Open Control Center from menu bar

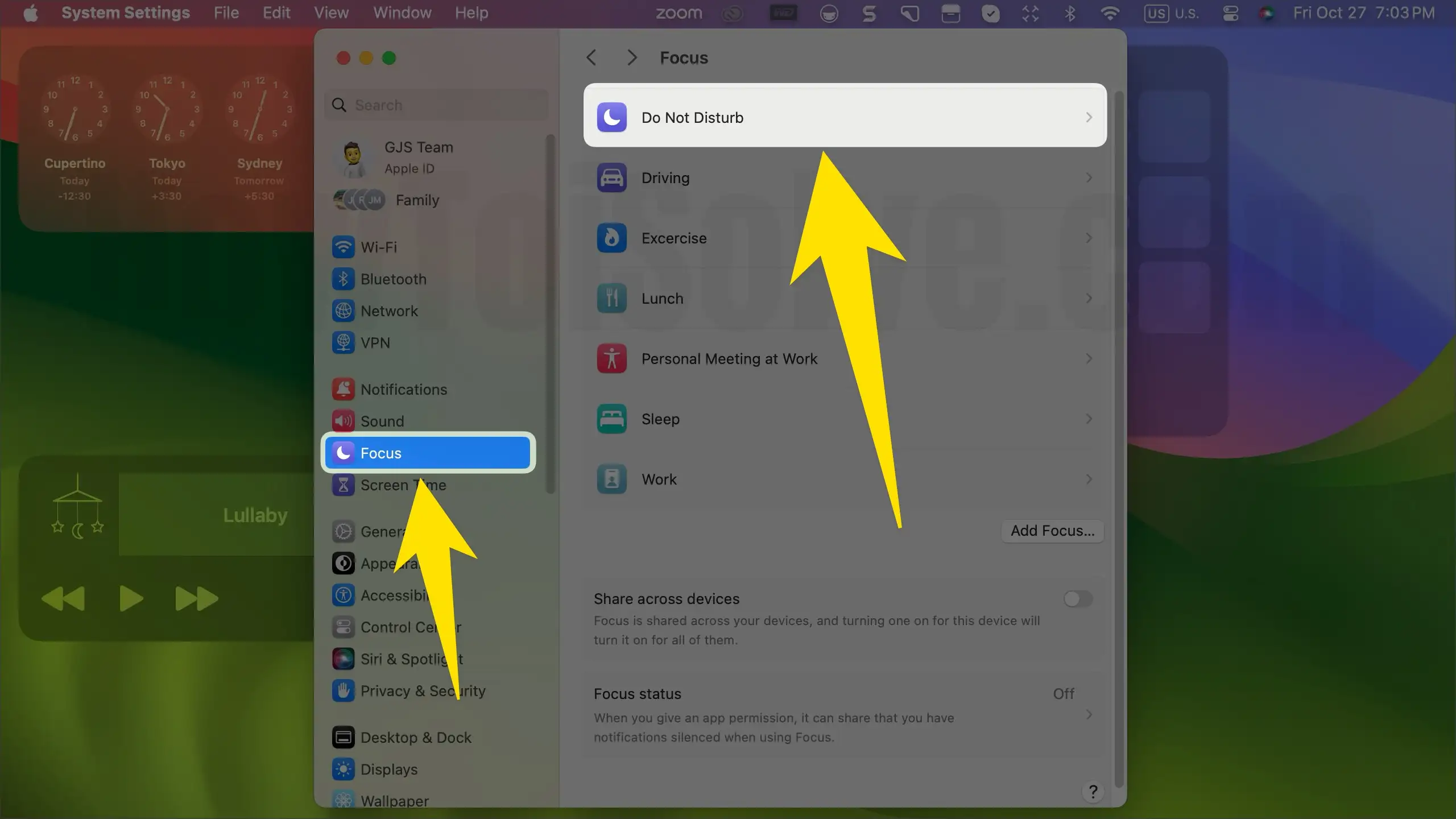tap(1230, 13)
